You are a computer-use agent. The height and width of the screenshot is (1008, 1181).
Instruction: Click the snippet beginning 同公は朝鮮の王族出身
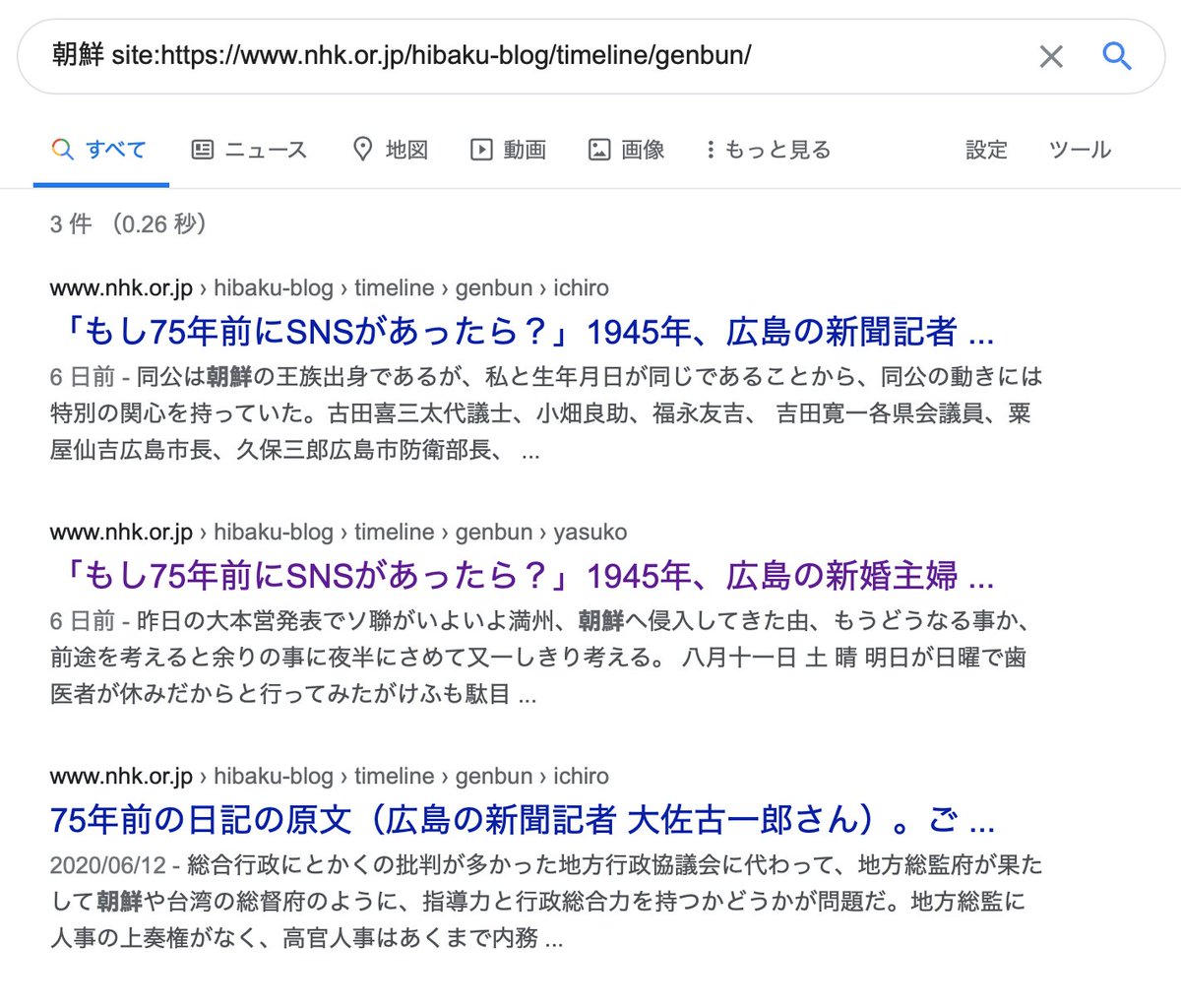[x=546, y=413]
